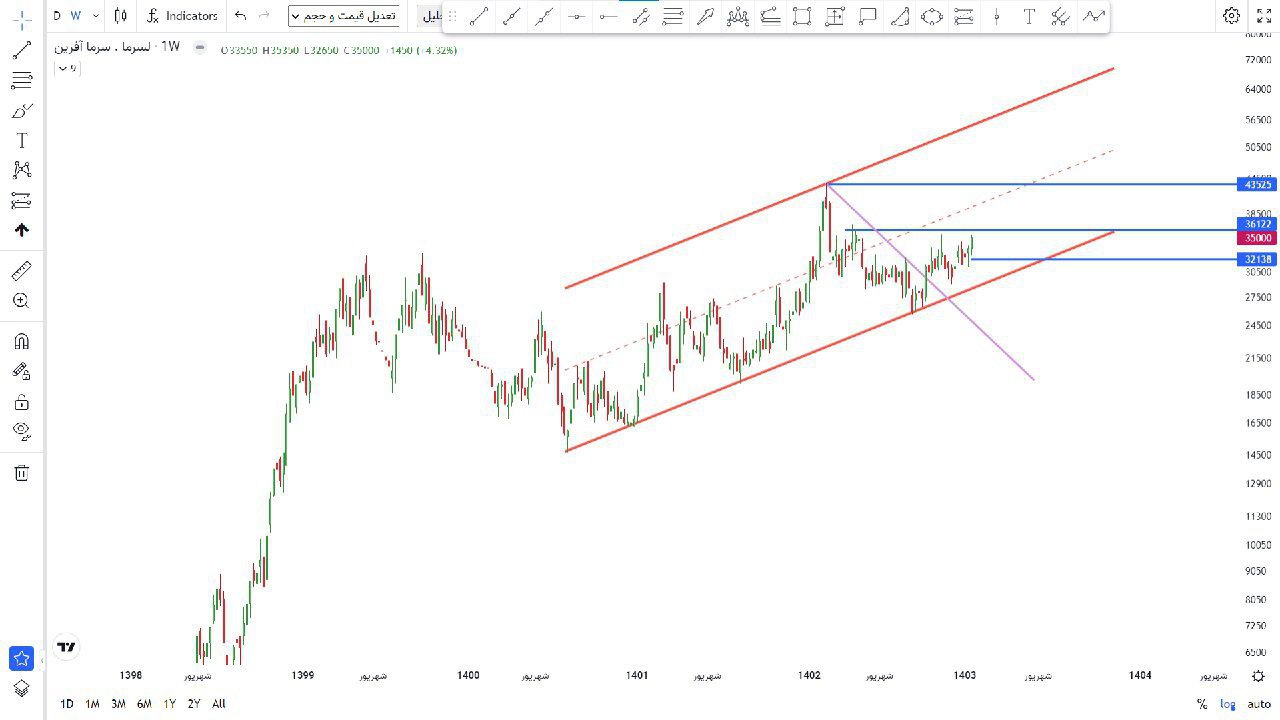Set range to 1Y
The width and height of the screenshot is (1280, 720).
[x=169, y=704]
